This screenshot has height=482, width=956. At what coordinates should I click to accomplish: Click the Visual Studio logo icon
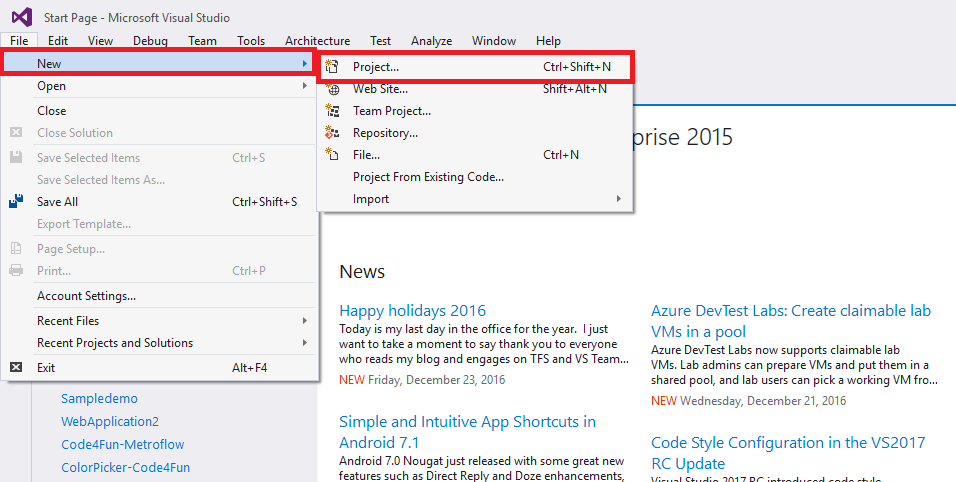[22, 16]
